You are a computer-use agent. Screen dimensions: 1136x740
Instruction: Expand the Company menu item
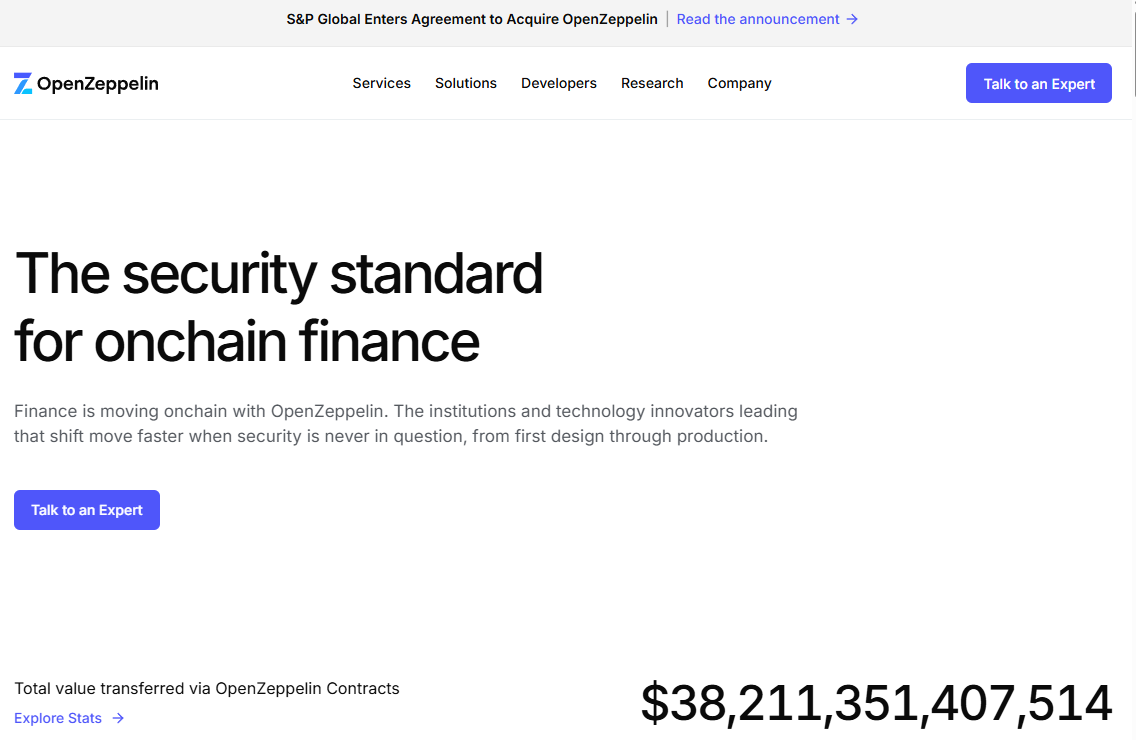tap(740, 83)
